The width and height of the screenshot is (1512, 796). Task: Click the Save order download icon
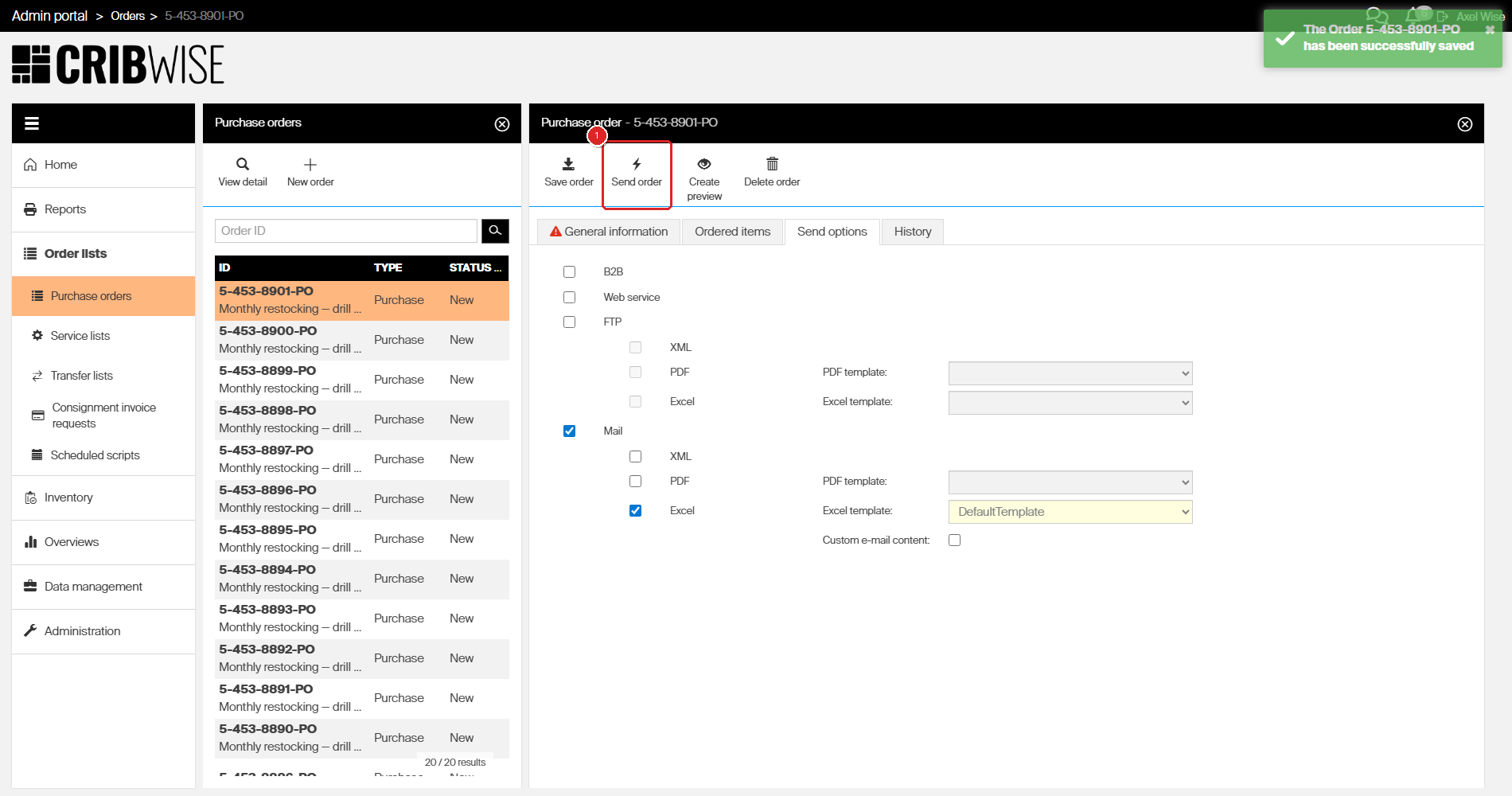click(x=568, y=164)
